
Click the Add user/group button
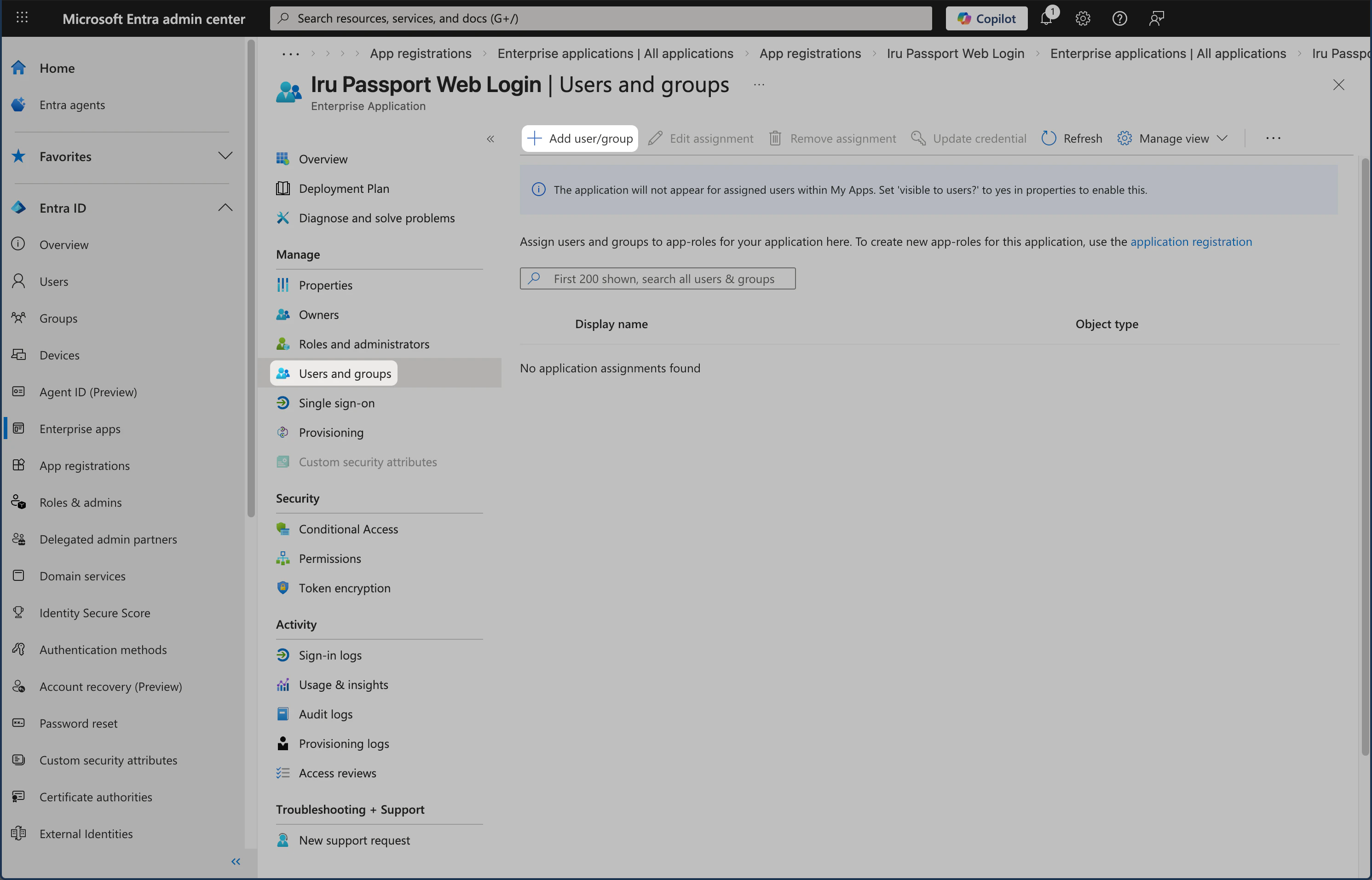coord(579,138)
